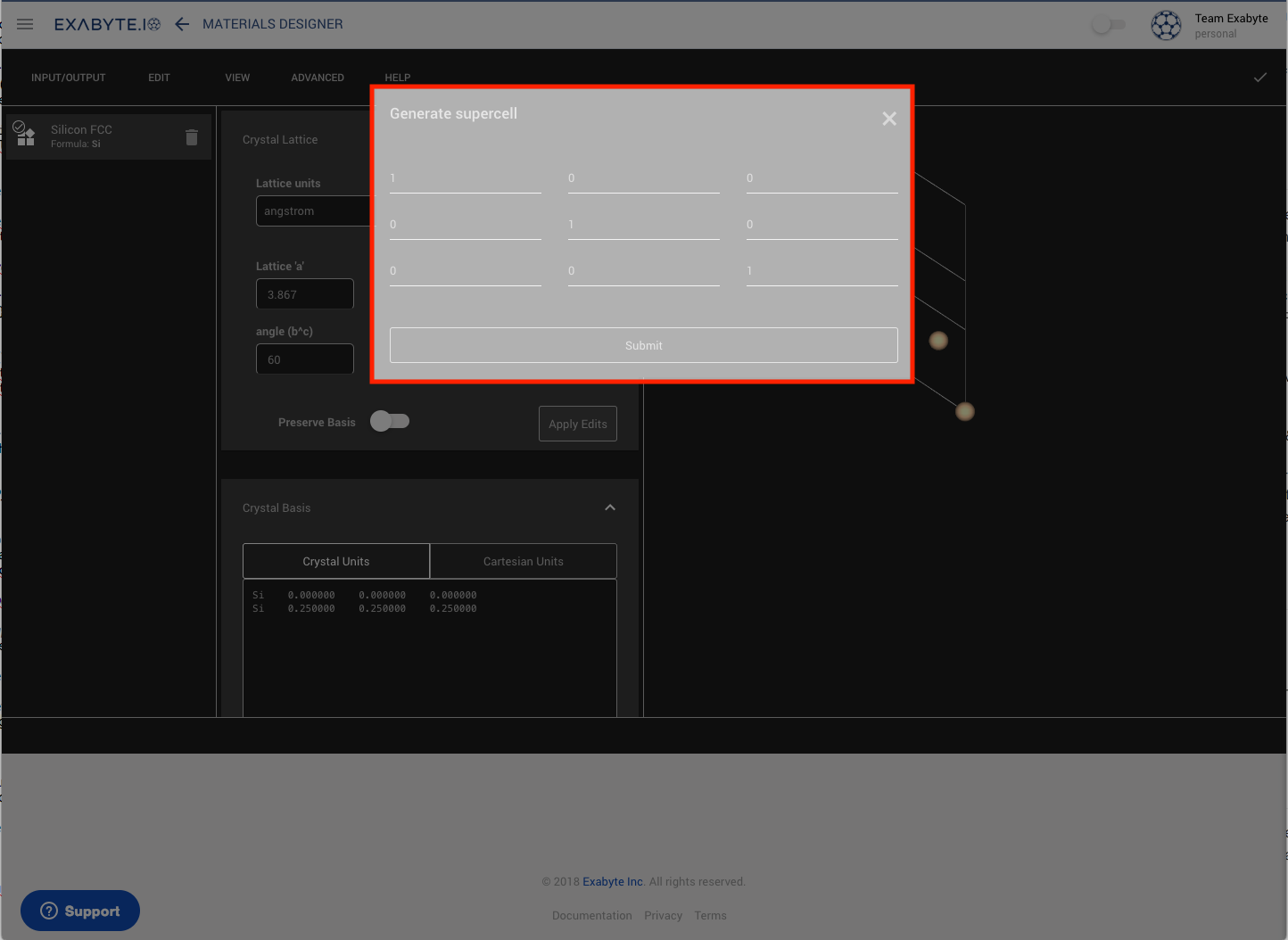Open the hamburger navigation menu

point(25,24)
